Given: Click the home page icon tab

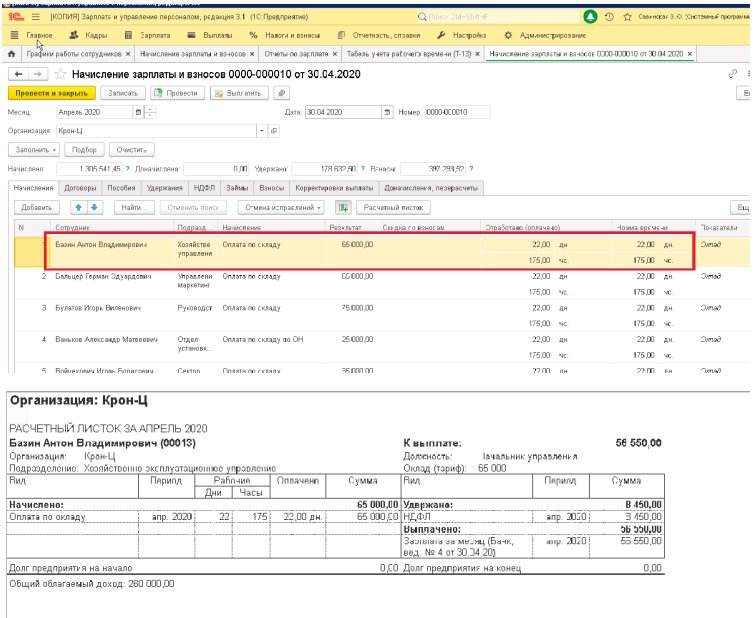Looking at the screenshot, I should (11, 54).
